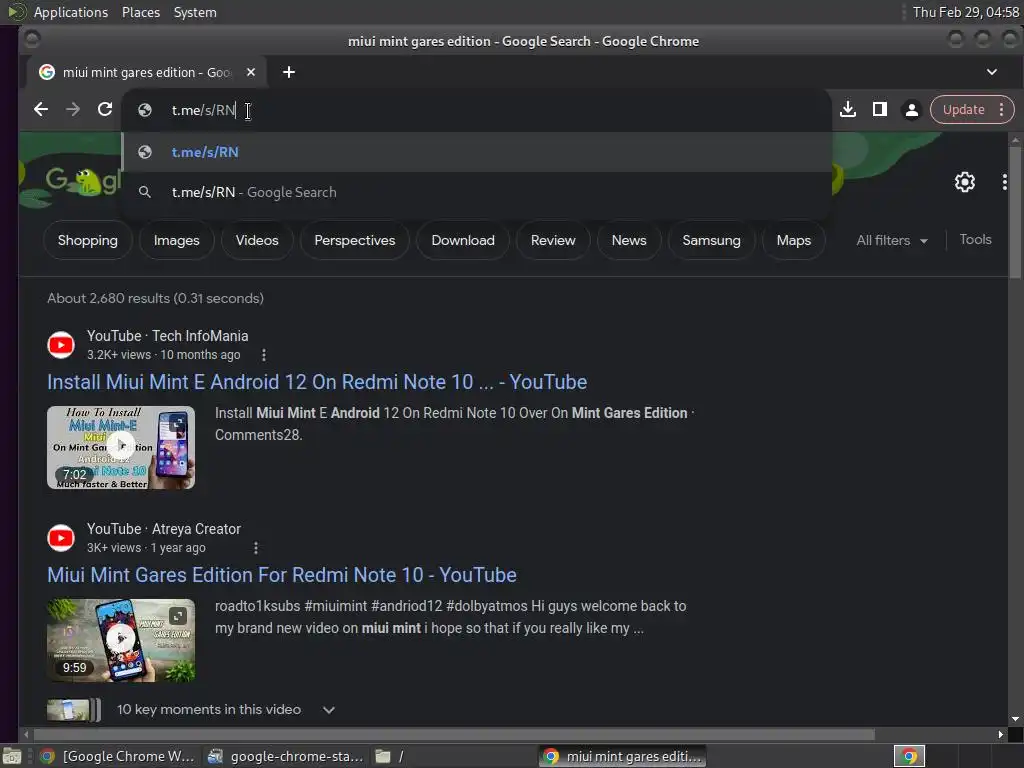Click YouTube icon of Atreya Creator result
Viewport: 1024px width, 768px height.
coord(61,537)
